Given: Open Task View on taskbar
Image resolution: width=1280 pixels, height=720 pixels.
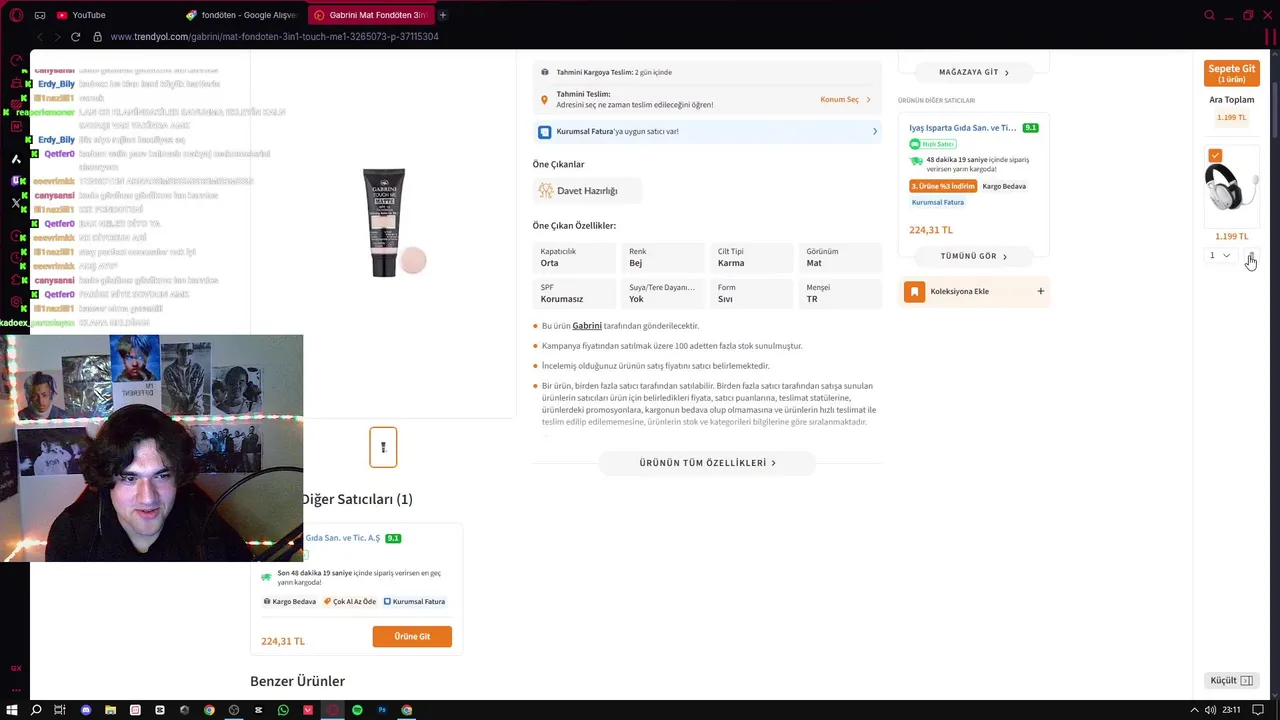Looking at the screenshot, I should pyautogui.click(x=60, y=710).
